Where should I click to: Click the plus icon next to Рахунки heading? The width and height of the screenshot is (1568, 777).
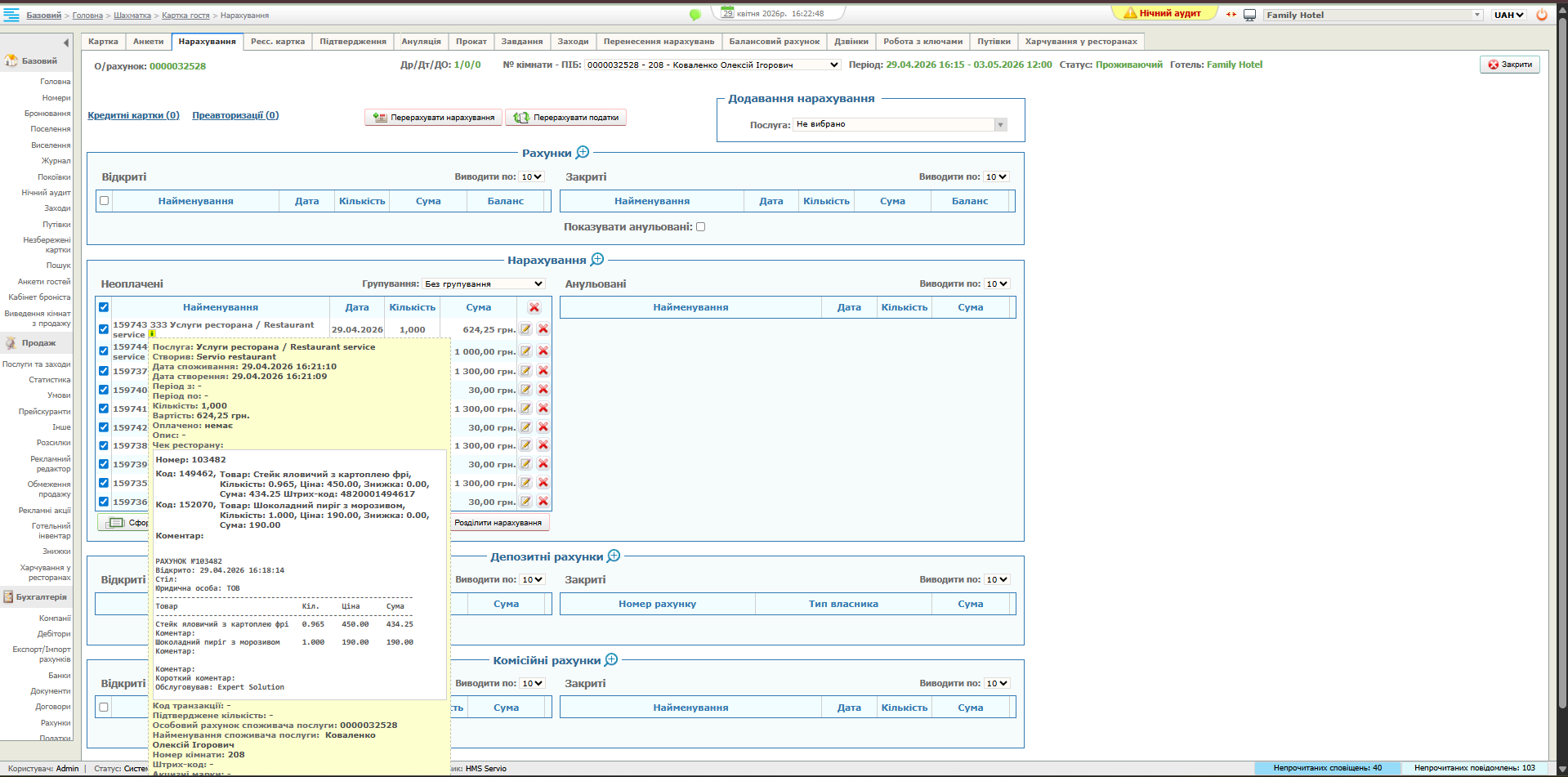[583, 153]
